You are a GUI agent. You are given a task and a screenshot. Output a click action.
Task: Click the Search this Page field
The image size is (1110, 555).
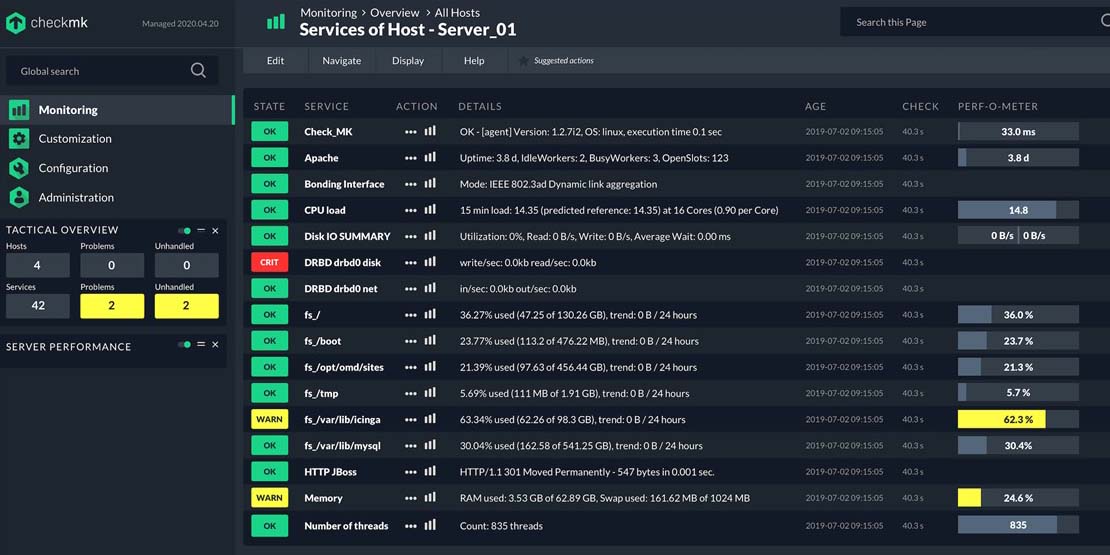pos(975,22)
